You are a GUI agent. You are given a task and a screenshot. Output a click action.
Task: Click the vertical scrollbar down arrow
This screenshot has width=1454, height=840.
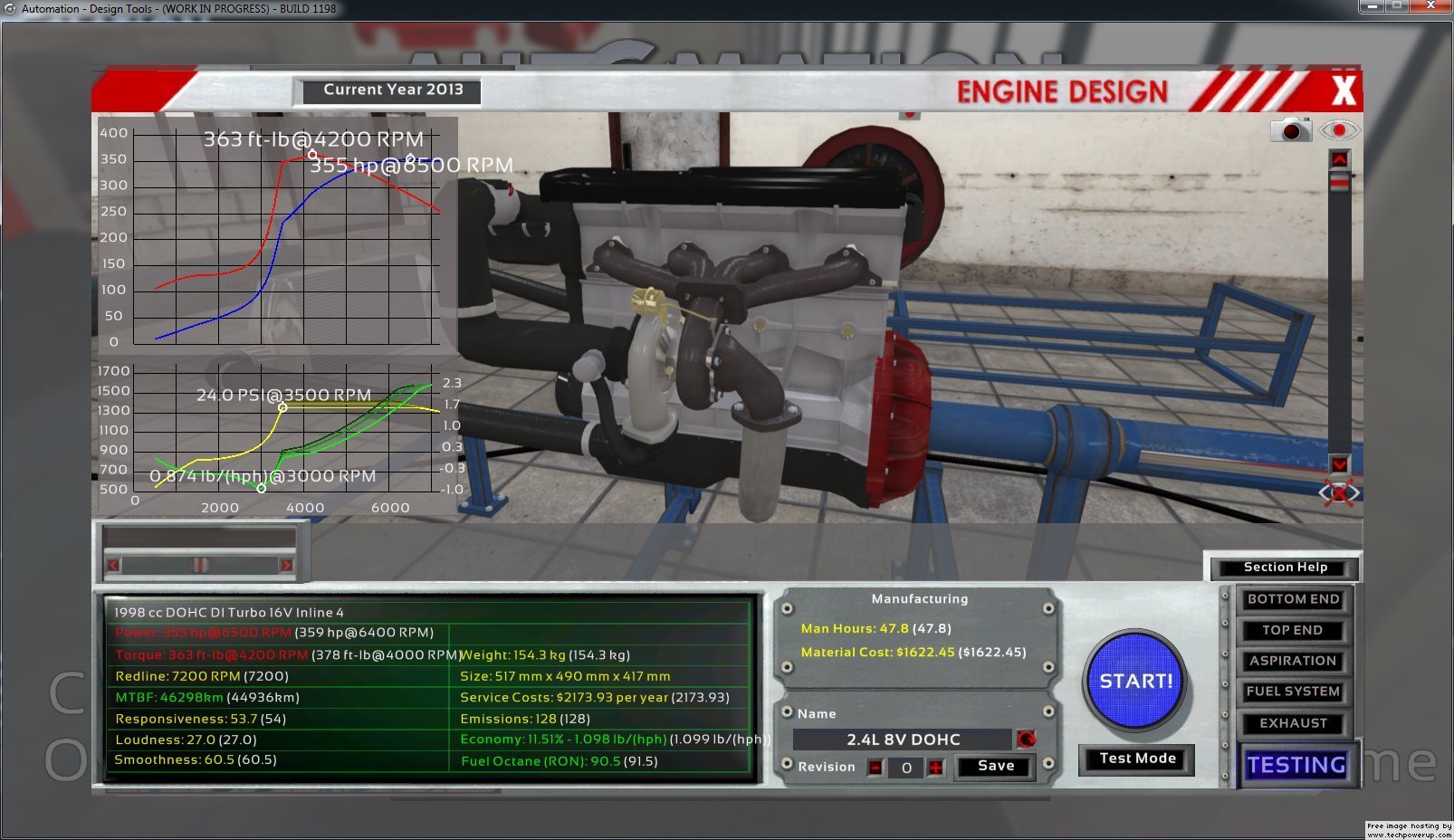point(1339,464)
